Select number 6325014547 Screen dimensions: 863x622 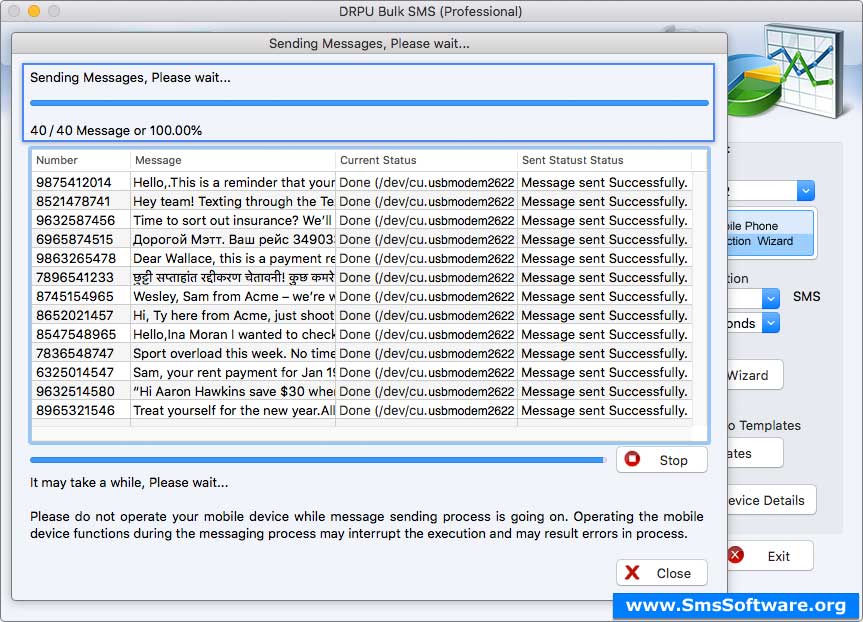(x=75, y=372)
